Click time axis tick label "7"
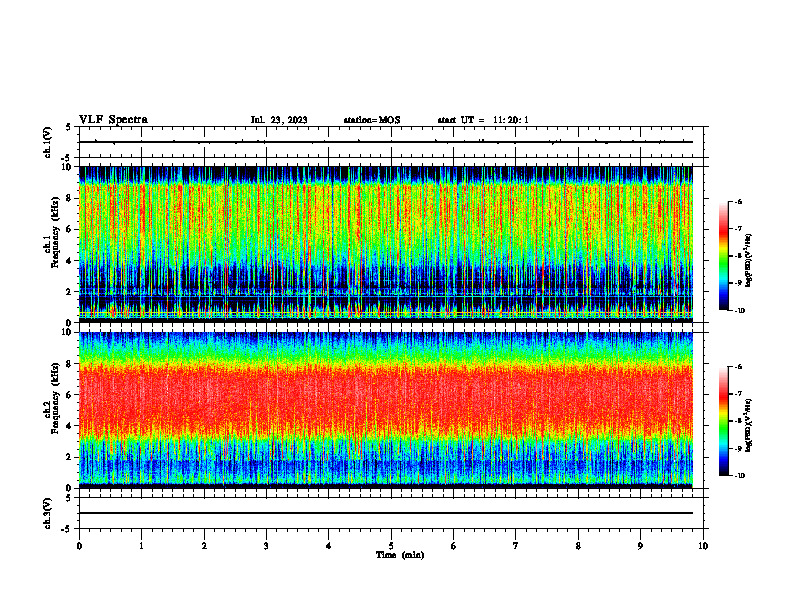The height and width of the screenshot is (612, 792). 516,546
